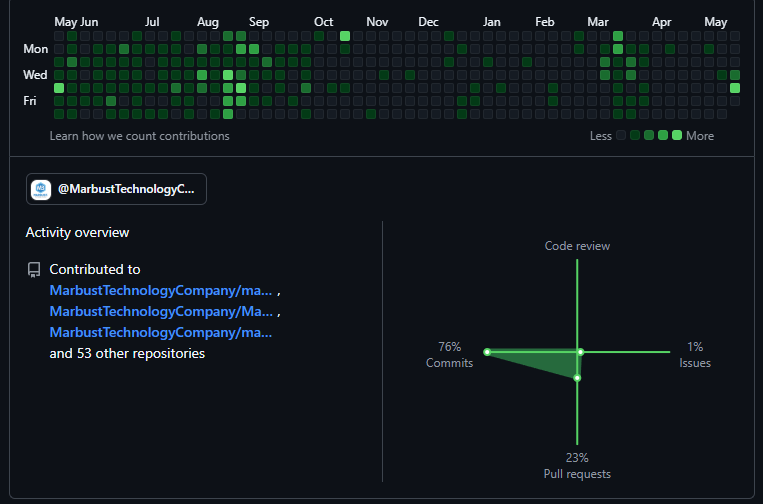This screenshot has width=763, height=504.
Task: Open "Learn how we count contributions" link
Action: [x=139, y=136]
